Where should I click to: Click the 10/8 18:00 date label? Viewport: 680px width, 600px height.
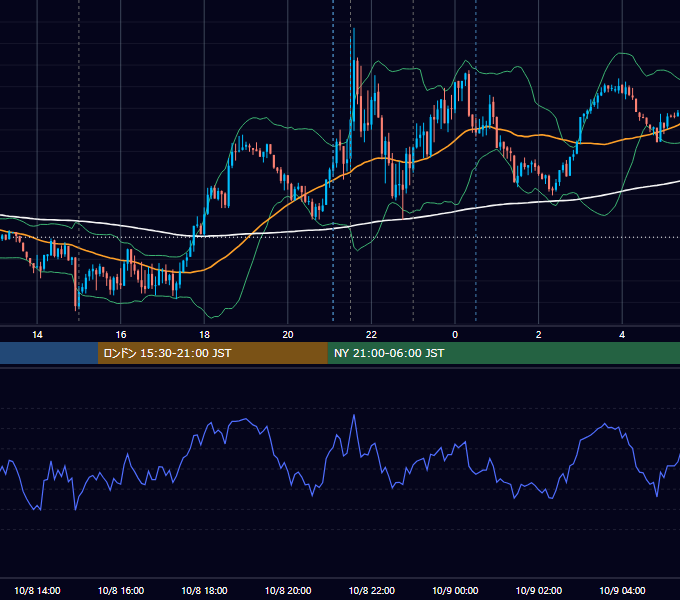tap(204, 590)
